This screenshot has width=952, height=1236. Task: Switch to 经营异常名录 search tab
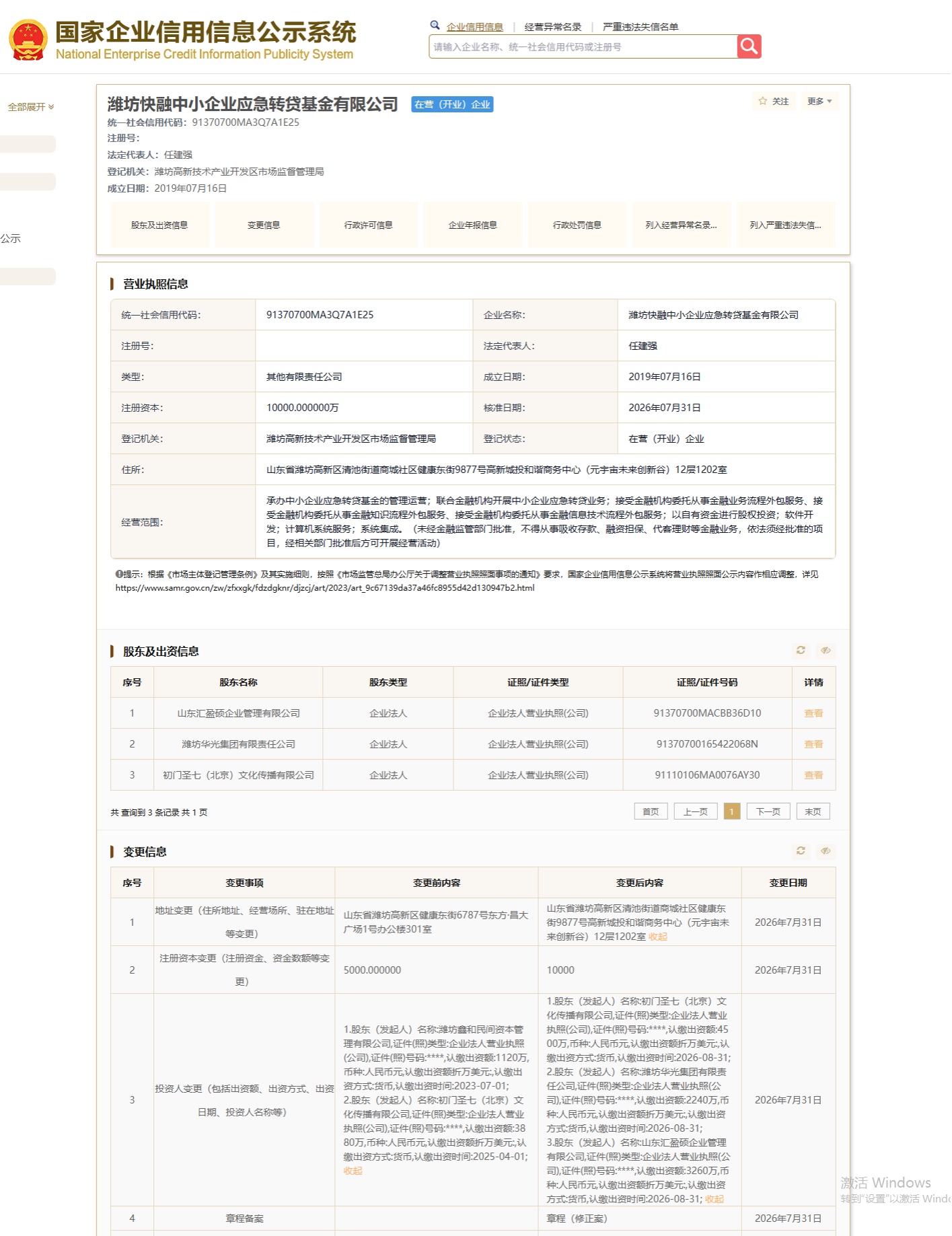[x=553, y=27]
